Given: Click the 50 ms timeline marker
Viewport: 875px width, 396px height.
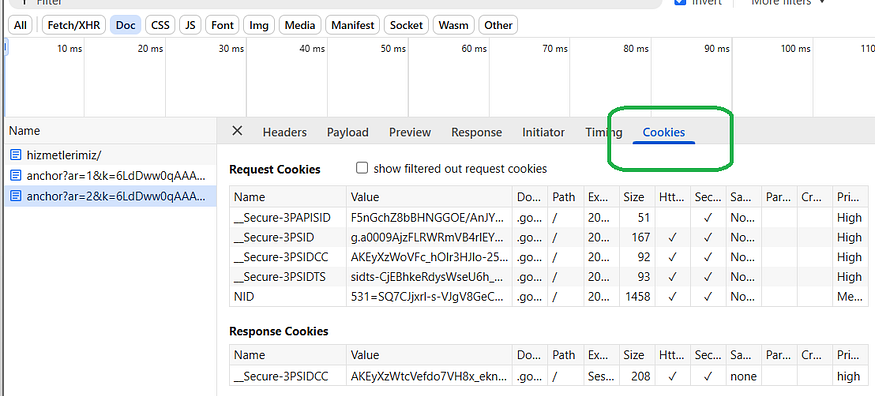Looking at the screenshot, I should click(x=393, y=49).
